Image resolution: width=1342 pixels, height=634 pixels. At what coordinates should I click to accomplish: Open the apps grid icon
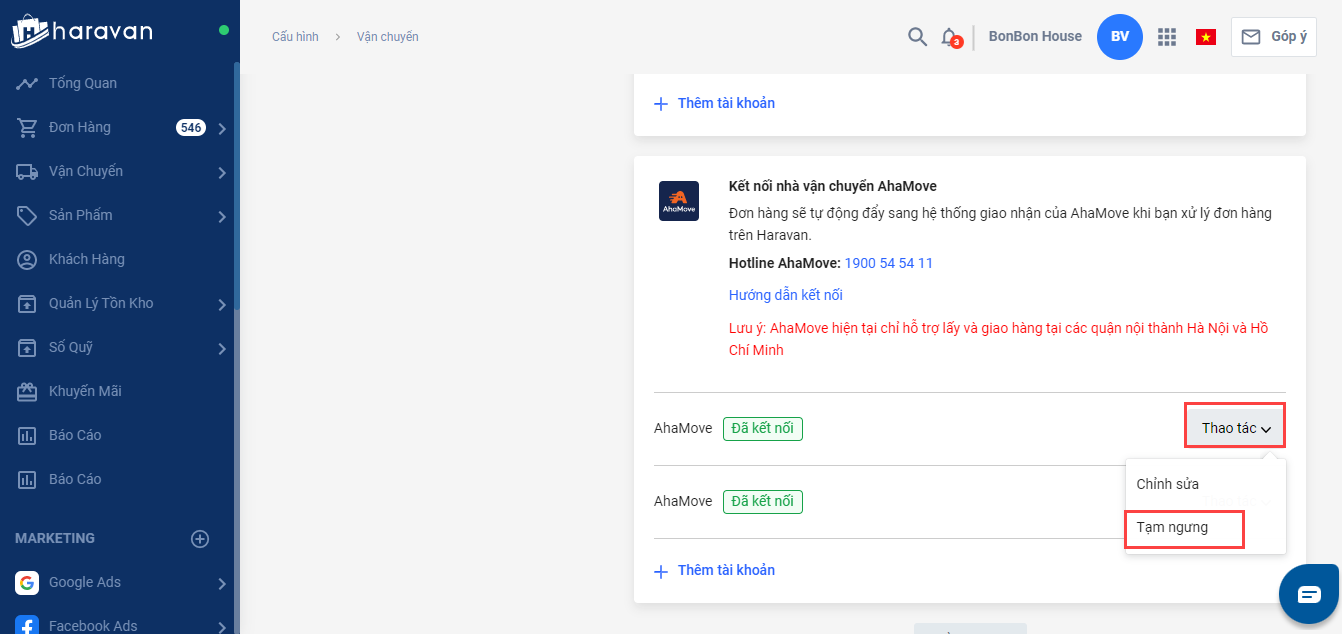click(x=1166, y=37)
